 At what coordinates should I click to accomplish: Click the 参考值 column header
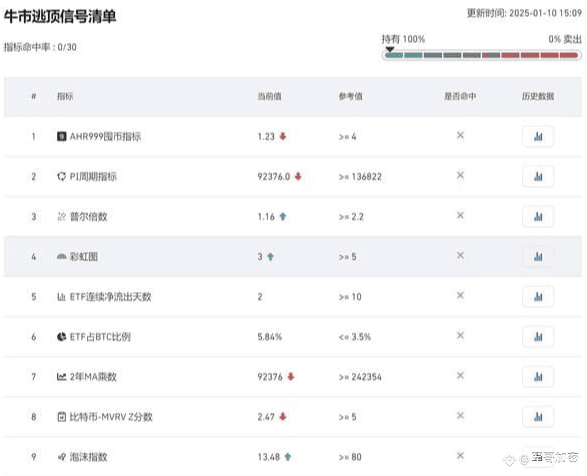350,97
